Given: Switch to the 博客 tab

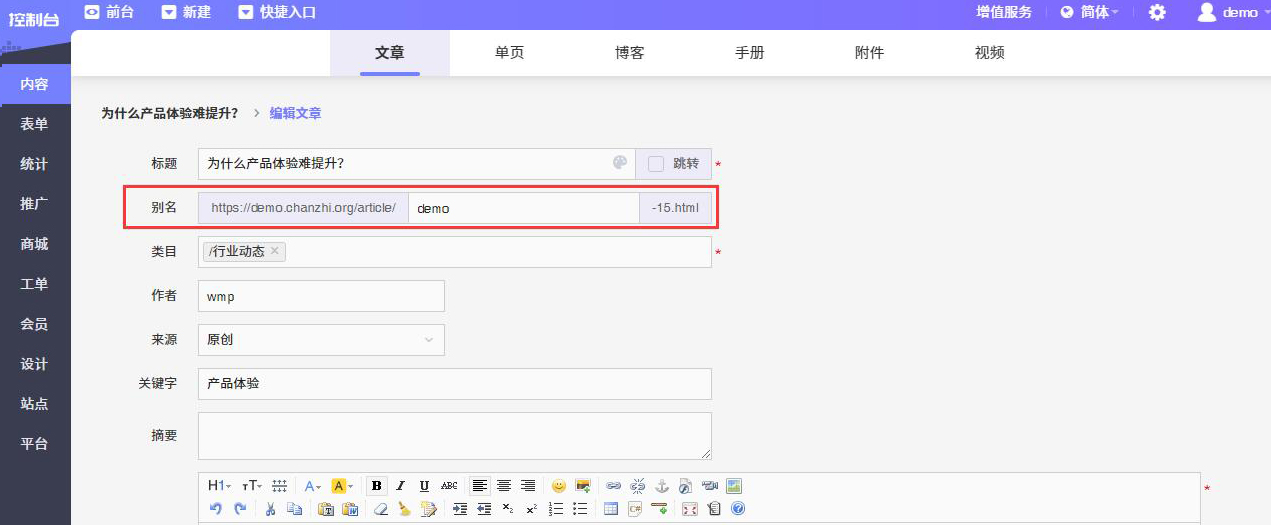Looking at the screenshot, I should 629,53.
